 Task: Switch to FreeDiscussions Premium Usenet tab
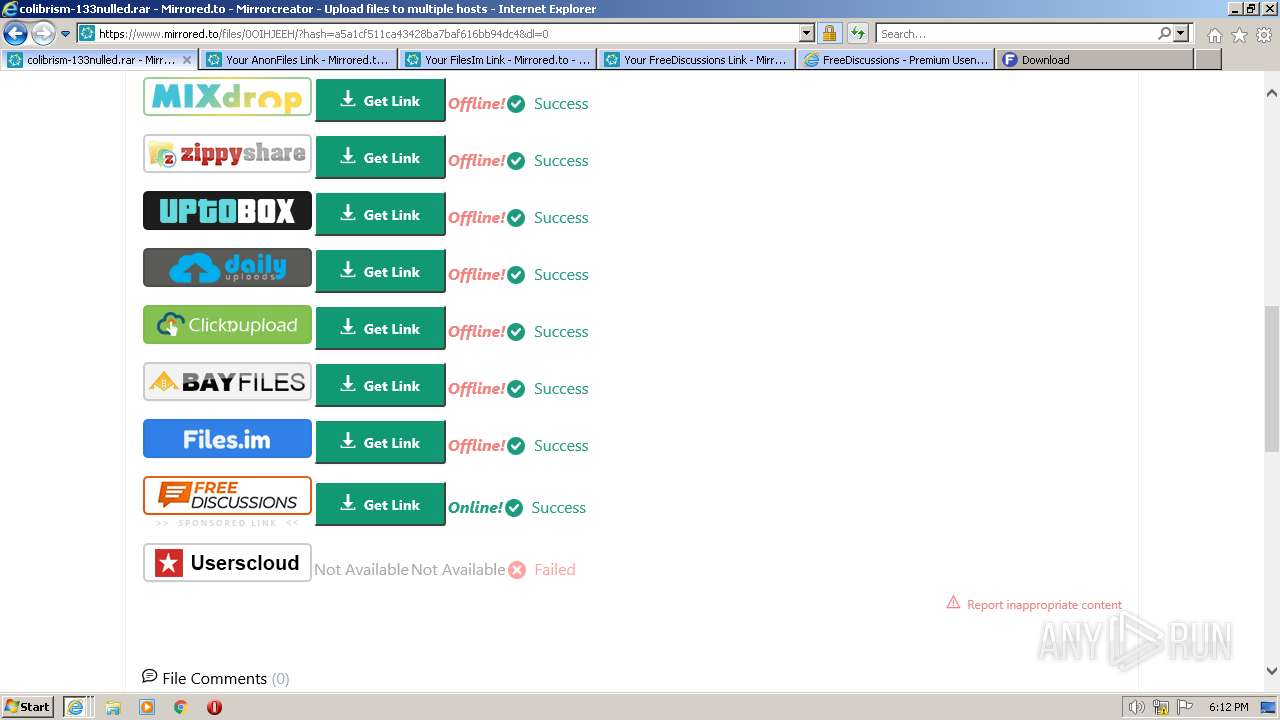coord(896,60)
